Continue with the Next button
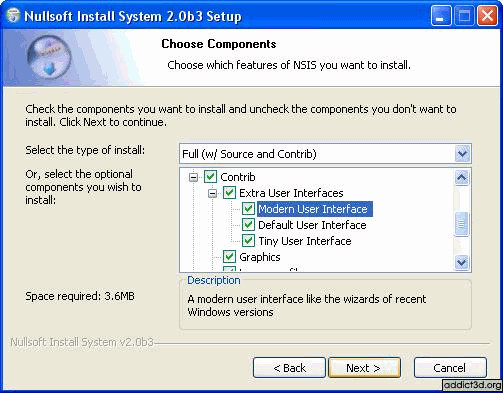 pos(364,368)
